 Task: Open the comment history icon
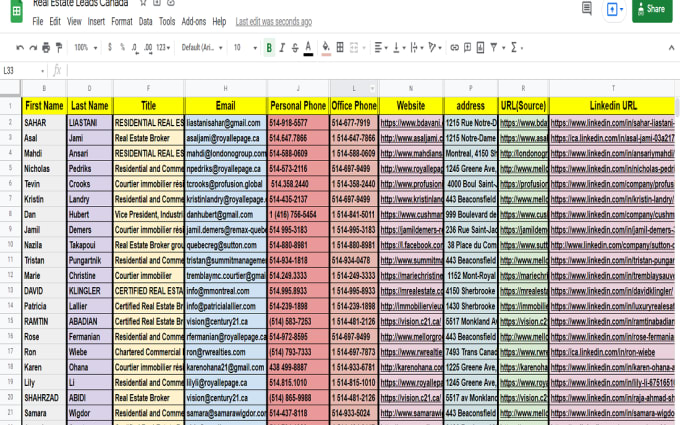coord(587,8)
